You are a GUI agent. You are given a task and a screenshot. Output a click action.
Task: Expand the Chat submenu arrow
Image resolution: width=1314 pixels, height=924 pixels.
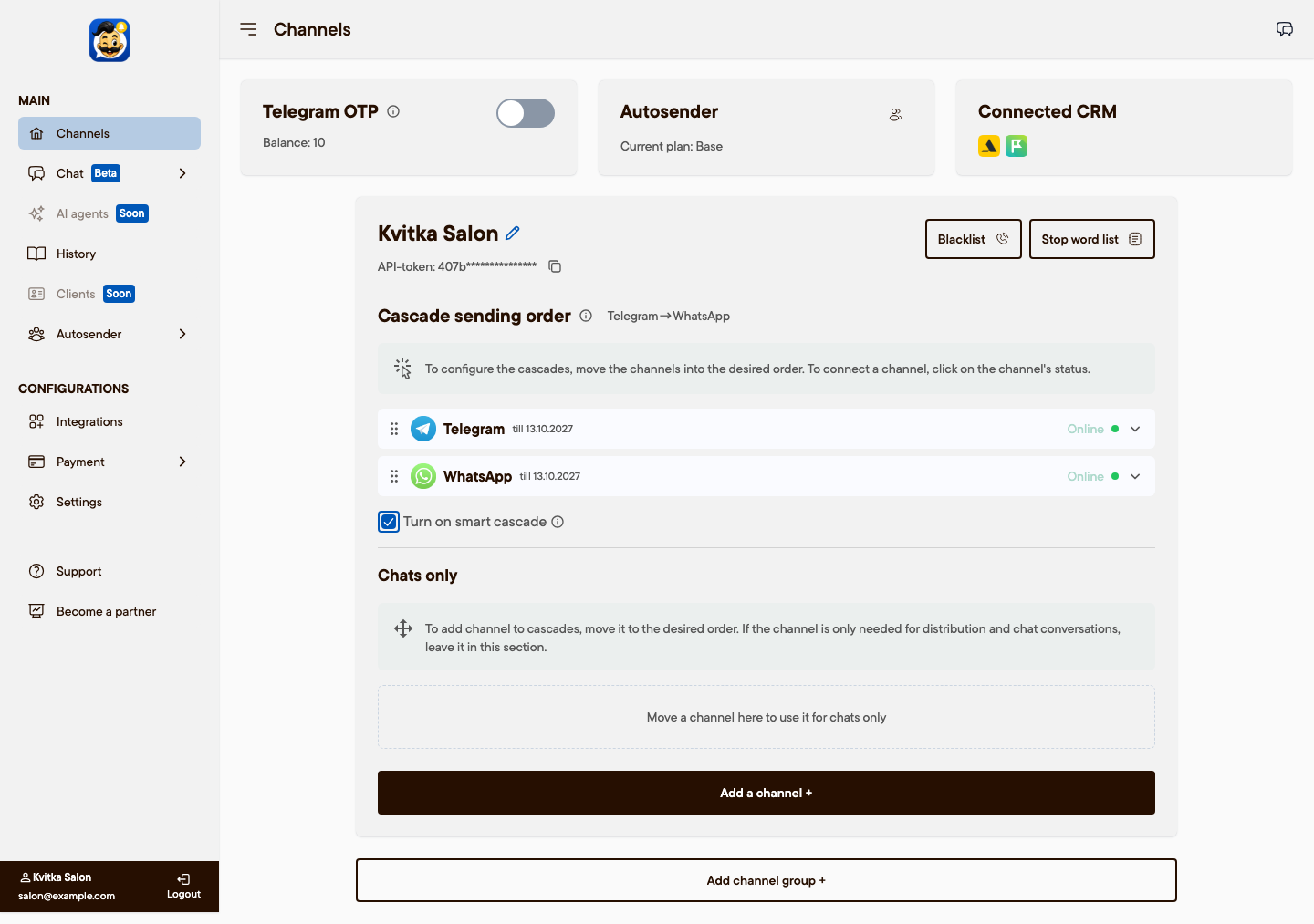182,173
